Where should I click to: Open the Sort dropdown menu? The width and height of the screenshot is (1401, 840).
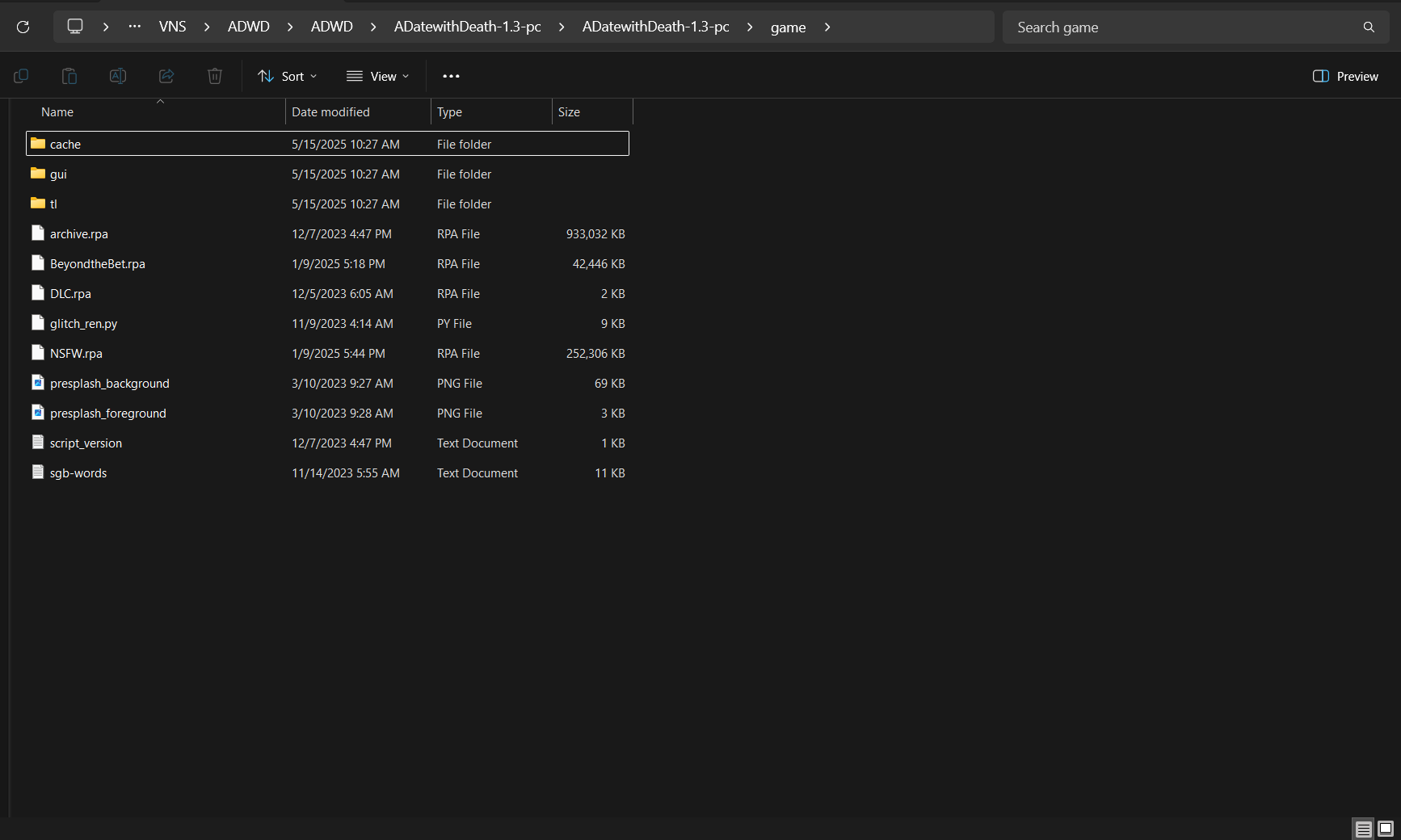click(x=287, y=76)
